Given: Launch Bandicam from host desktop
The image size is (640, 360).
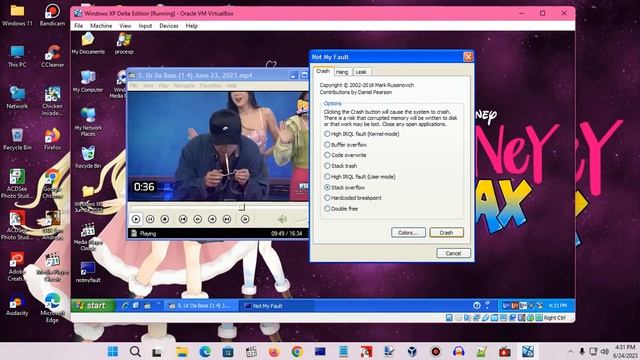Looking at the screenshot, I should point(52,15).
